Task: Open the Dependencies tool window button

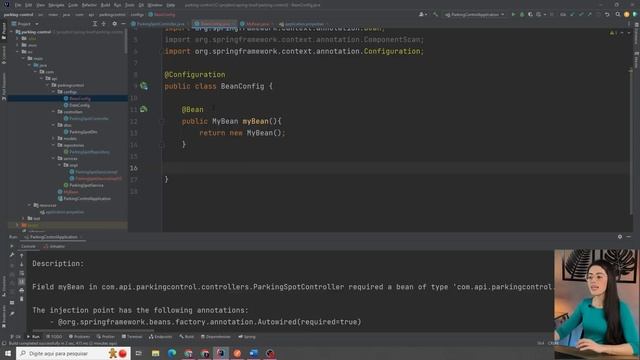Action: click(x=216, y=337)
